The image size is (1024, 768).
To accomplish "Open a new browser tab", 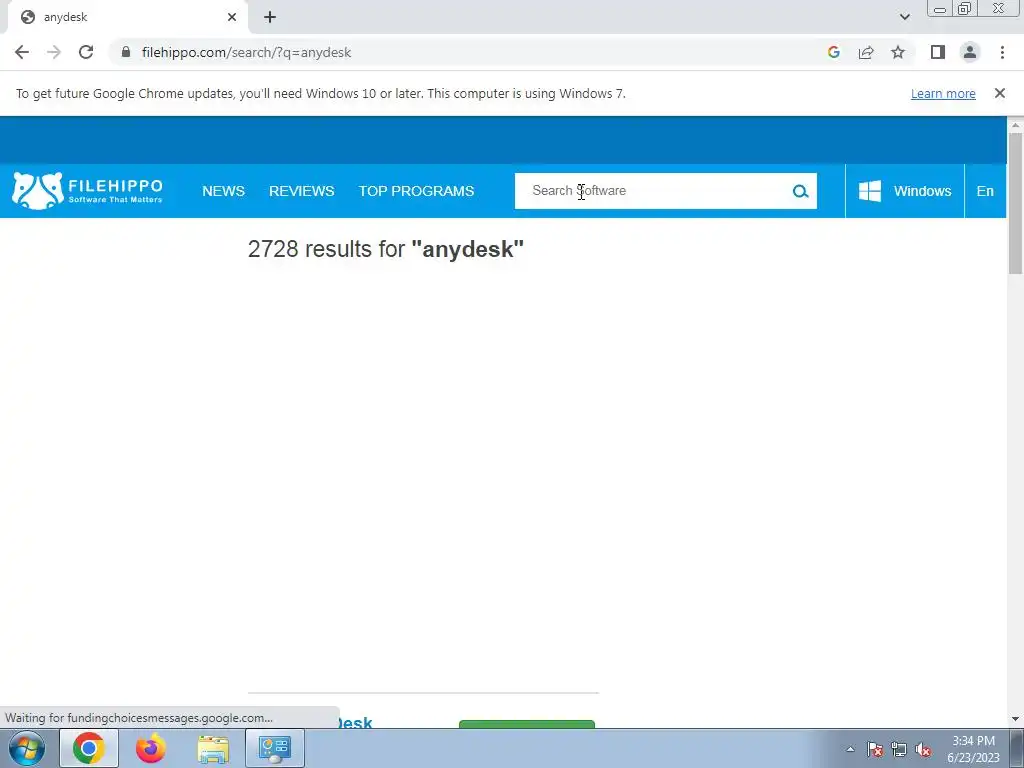I will [270, 18].
